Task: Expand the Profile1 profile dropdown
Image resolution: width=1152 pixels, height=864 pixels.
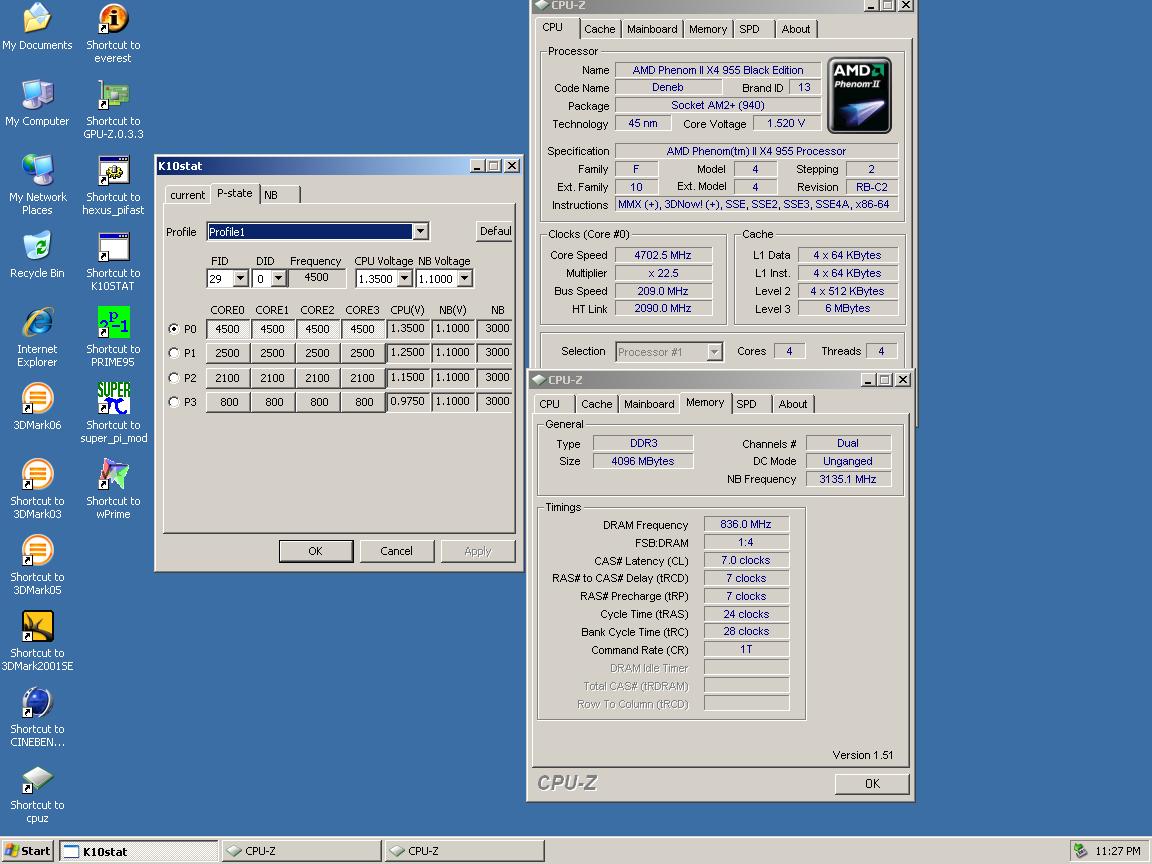Action: (420, 231)
